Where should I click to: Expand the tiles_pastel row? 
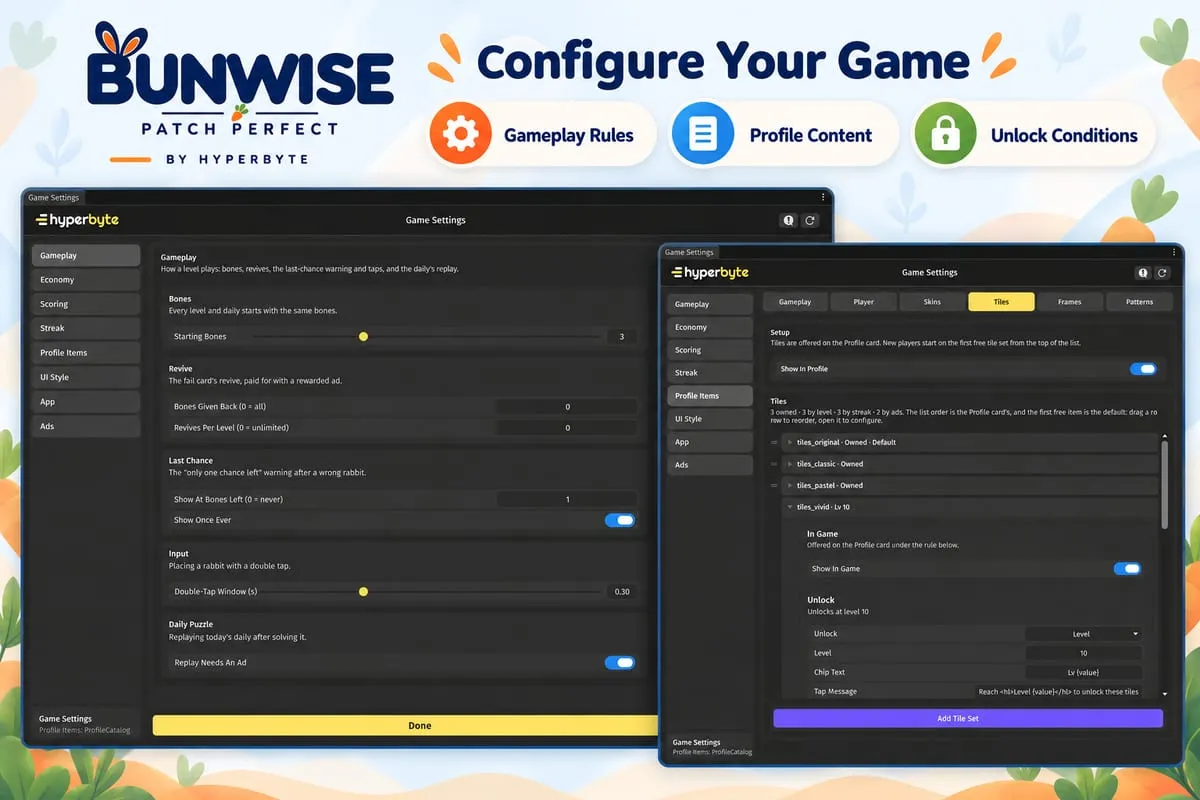pyautogui.click(x=790, y=485)
